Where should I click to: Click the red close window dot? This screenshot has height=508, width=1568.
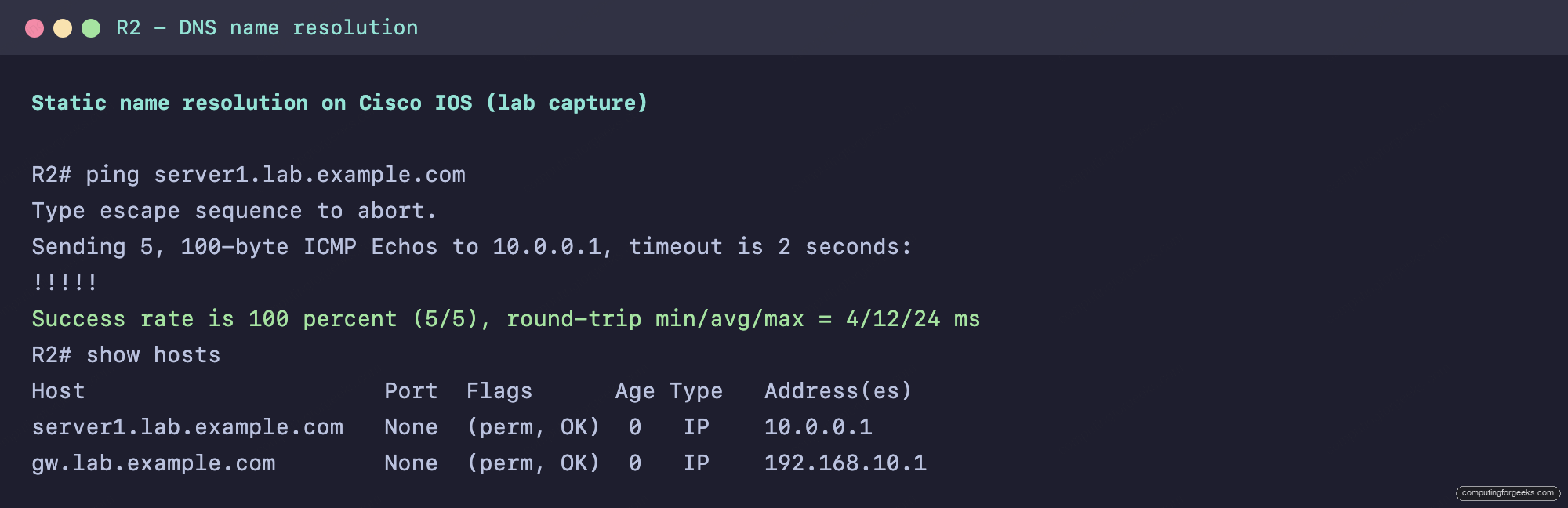coord(34,28)
